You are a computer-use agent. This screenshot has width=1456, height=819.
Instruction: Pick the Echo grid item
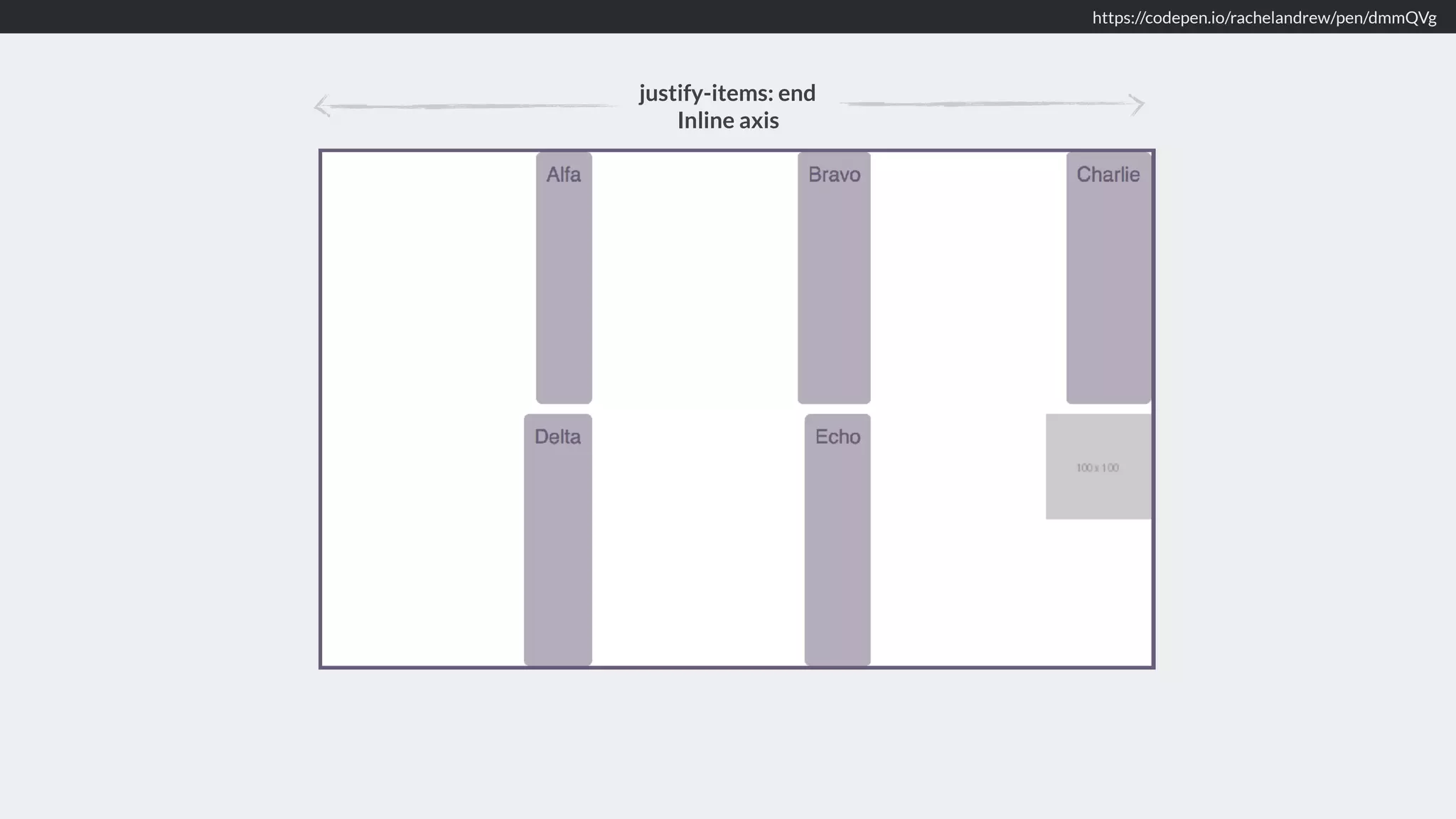[837, 540]
